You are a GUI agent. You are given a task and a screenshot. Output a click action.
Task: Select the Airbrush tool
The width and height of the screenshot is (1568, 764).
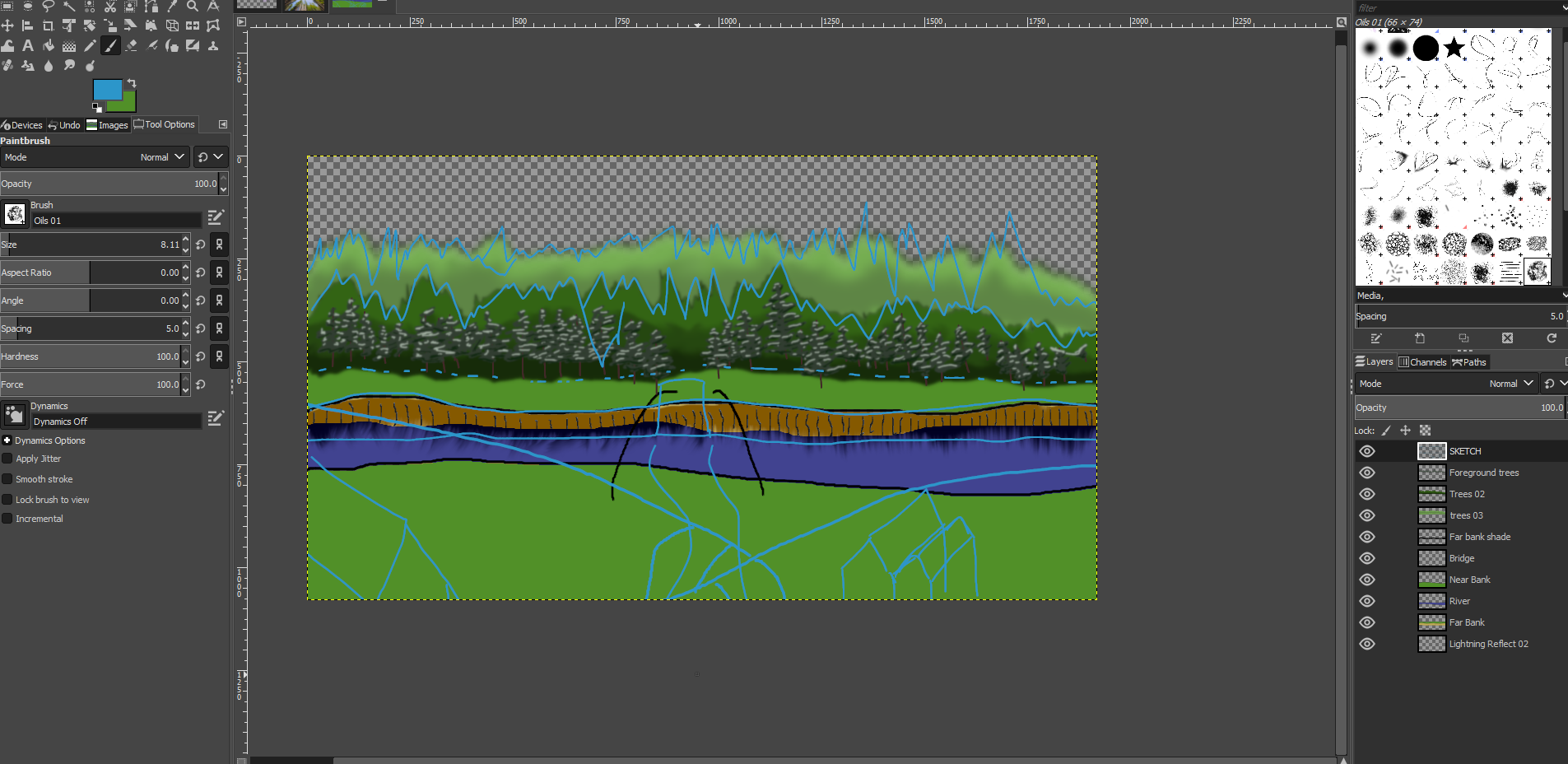(x=151, y=45)
